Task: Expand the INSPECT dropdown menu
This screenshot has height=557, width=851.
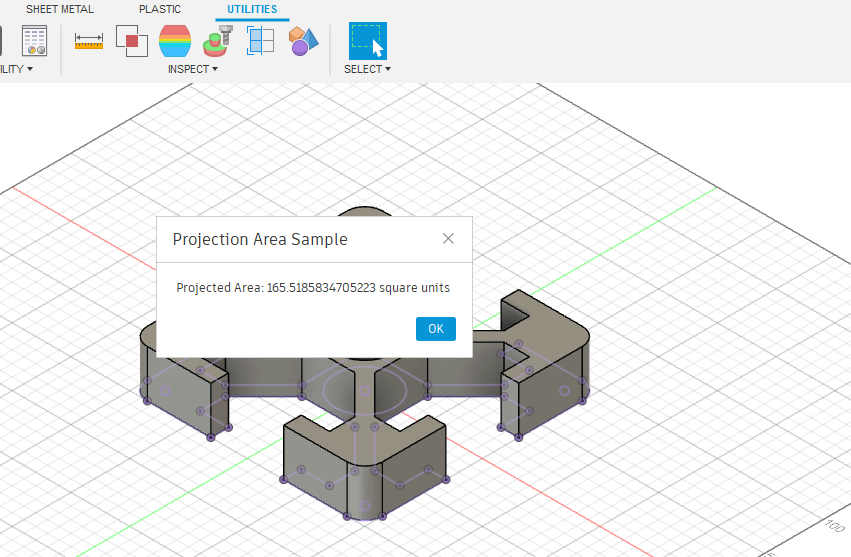Action: (x=193, y=69)
